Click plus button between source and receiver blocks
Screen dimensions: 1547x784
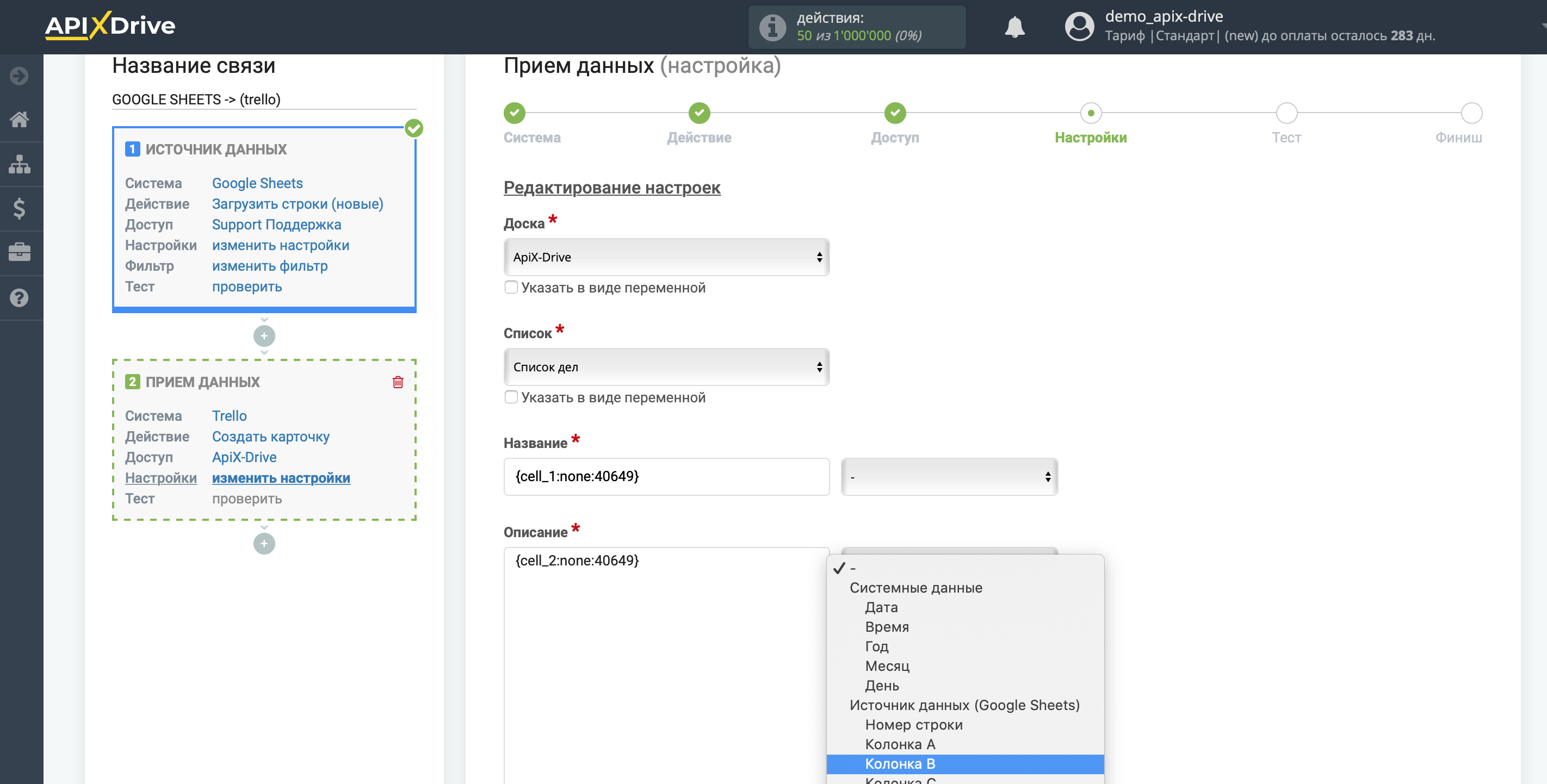264,336
